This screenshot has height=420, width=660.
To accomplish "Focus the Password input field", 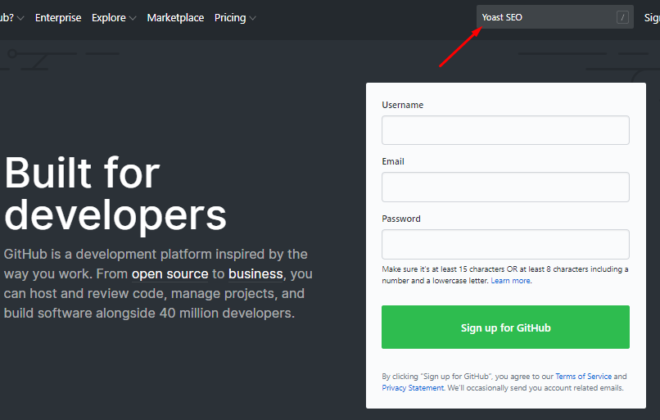I will pos(505,244).
